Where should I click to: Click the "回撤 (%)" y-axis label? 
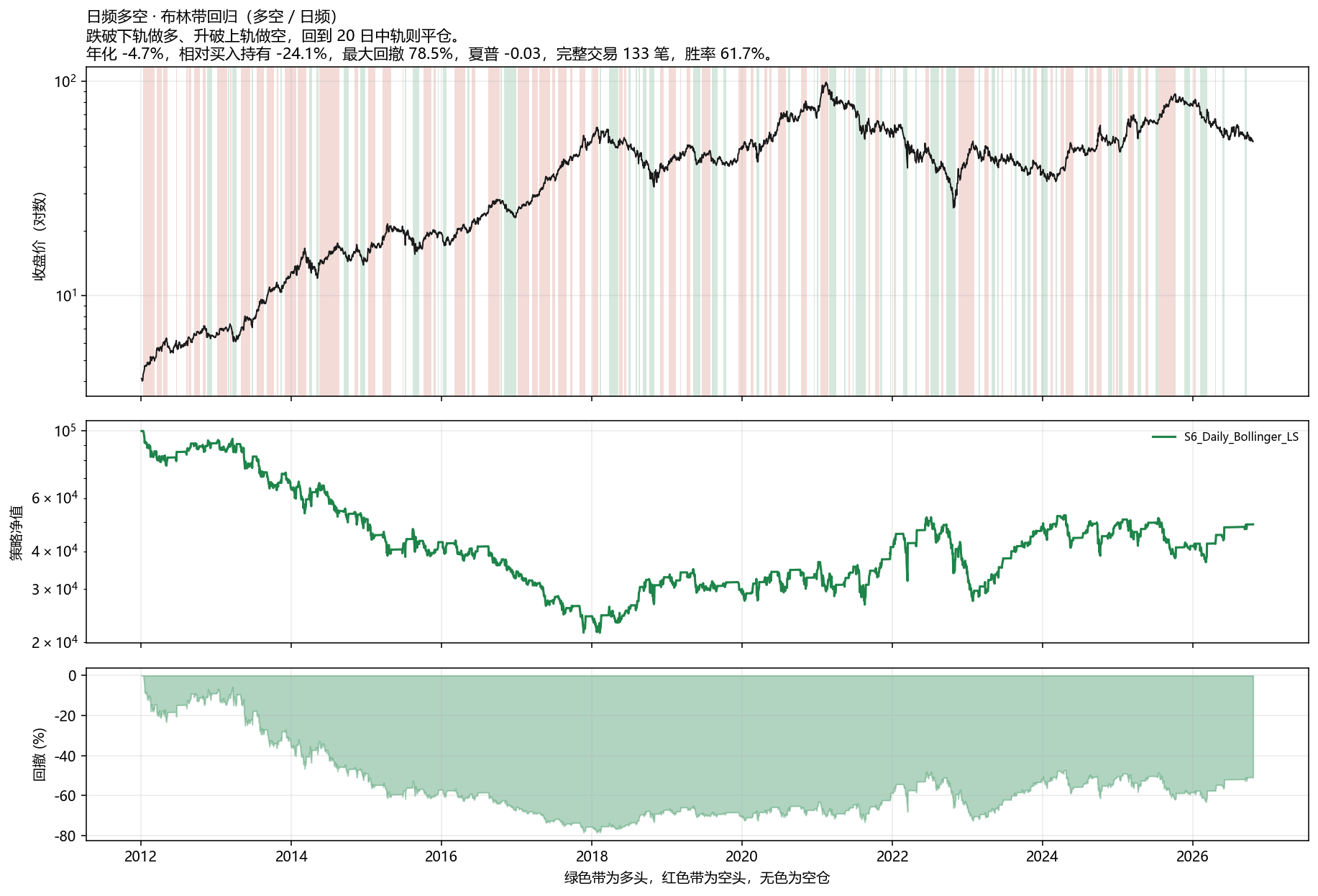coord(39,754)
